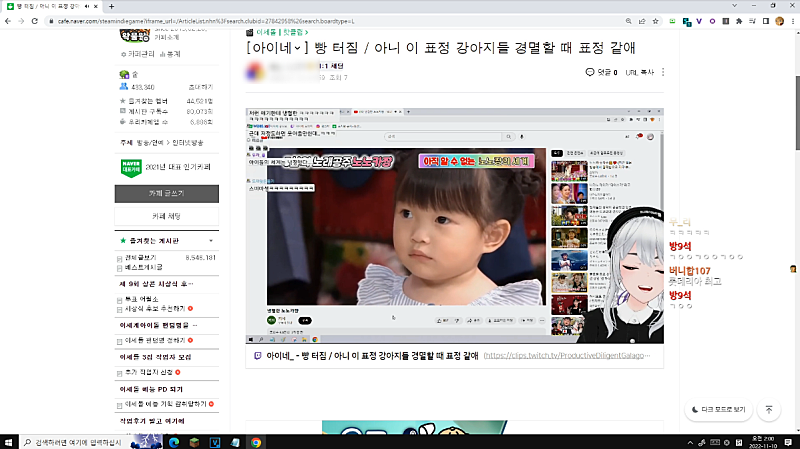Click the 초대하기 invite link
The height and width of the screenshot is (449, 800).
pos(201,87)
